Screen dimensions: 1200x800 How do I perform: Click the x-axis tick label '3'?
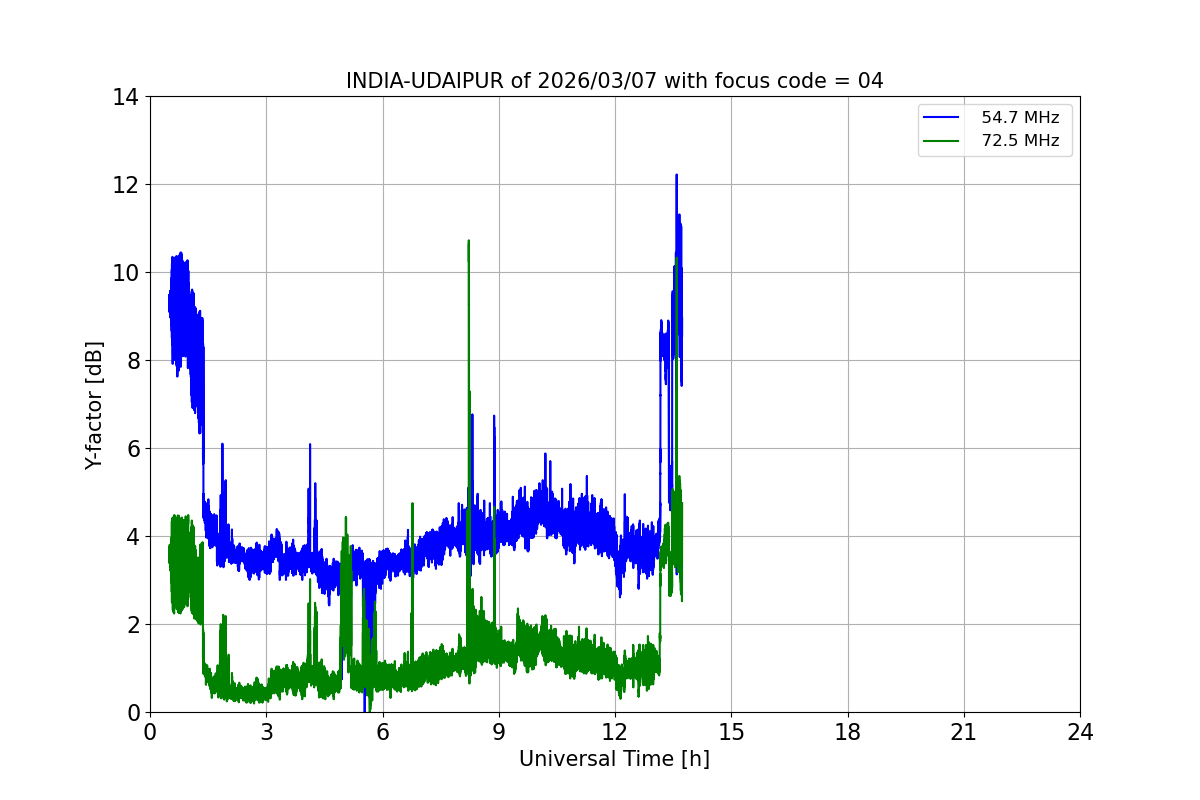coord(266,732)
